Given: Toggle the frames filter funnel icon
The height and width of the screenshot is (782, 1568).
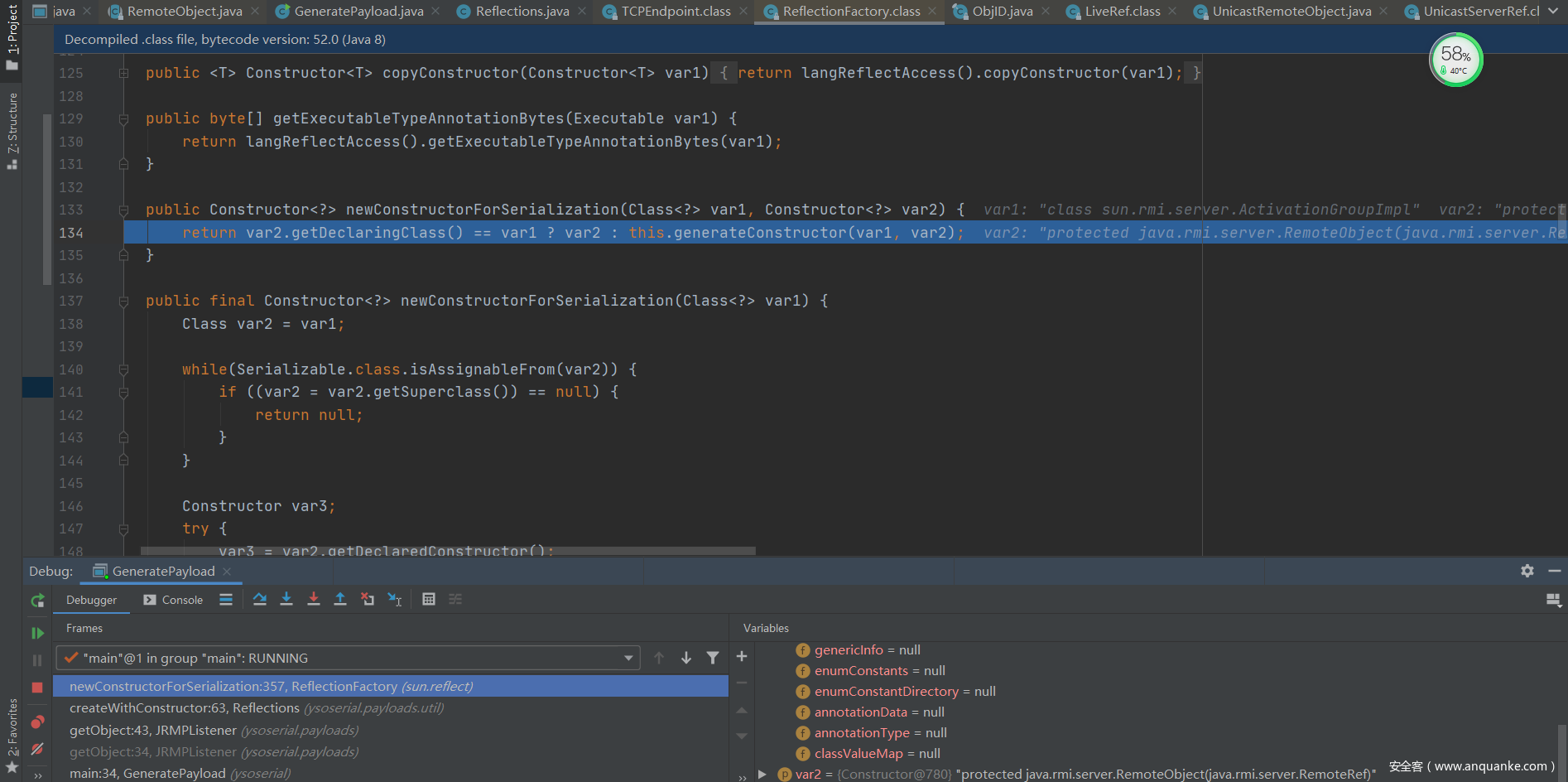Looking at the screenshot, I should click(713, 658).
